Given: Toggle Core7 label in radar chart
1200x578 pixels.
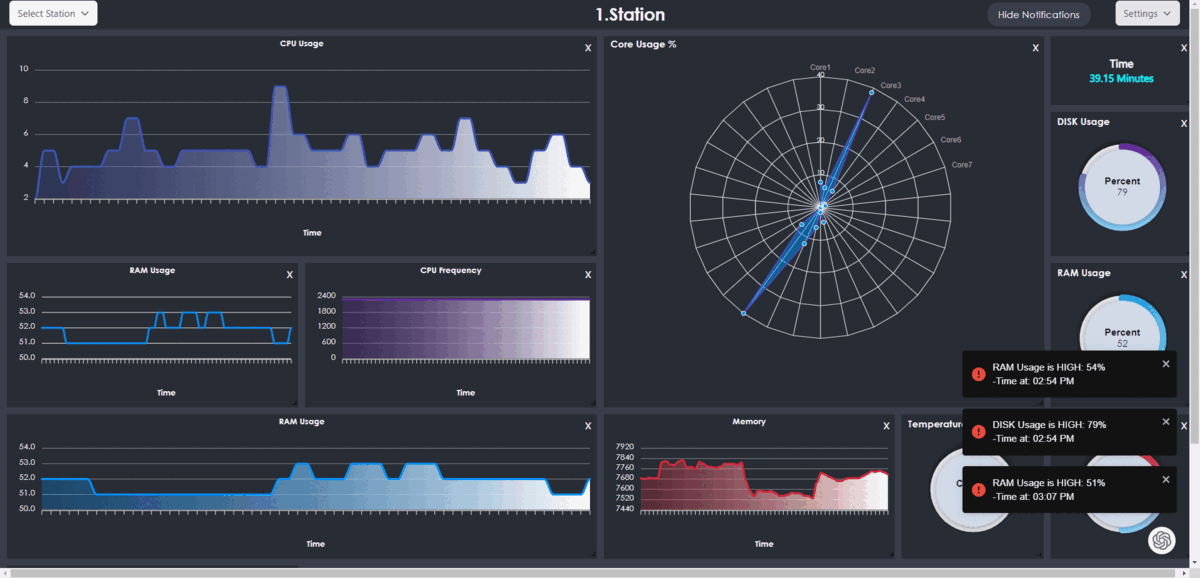Looking at the screenshot, I should (x=961, y=165).
